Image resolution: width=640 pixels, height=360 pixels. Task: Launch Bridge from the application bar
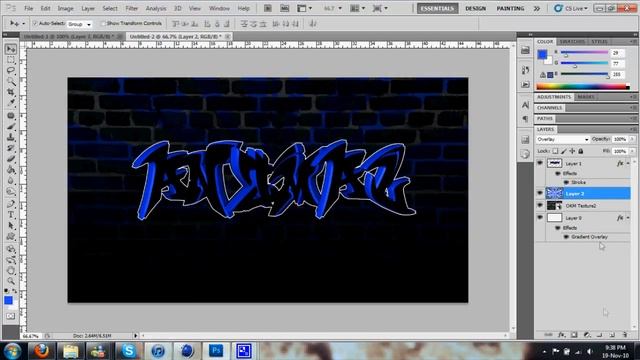(x=267, y=8)
